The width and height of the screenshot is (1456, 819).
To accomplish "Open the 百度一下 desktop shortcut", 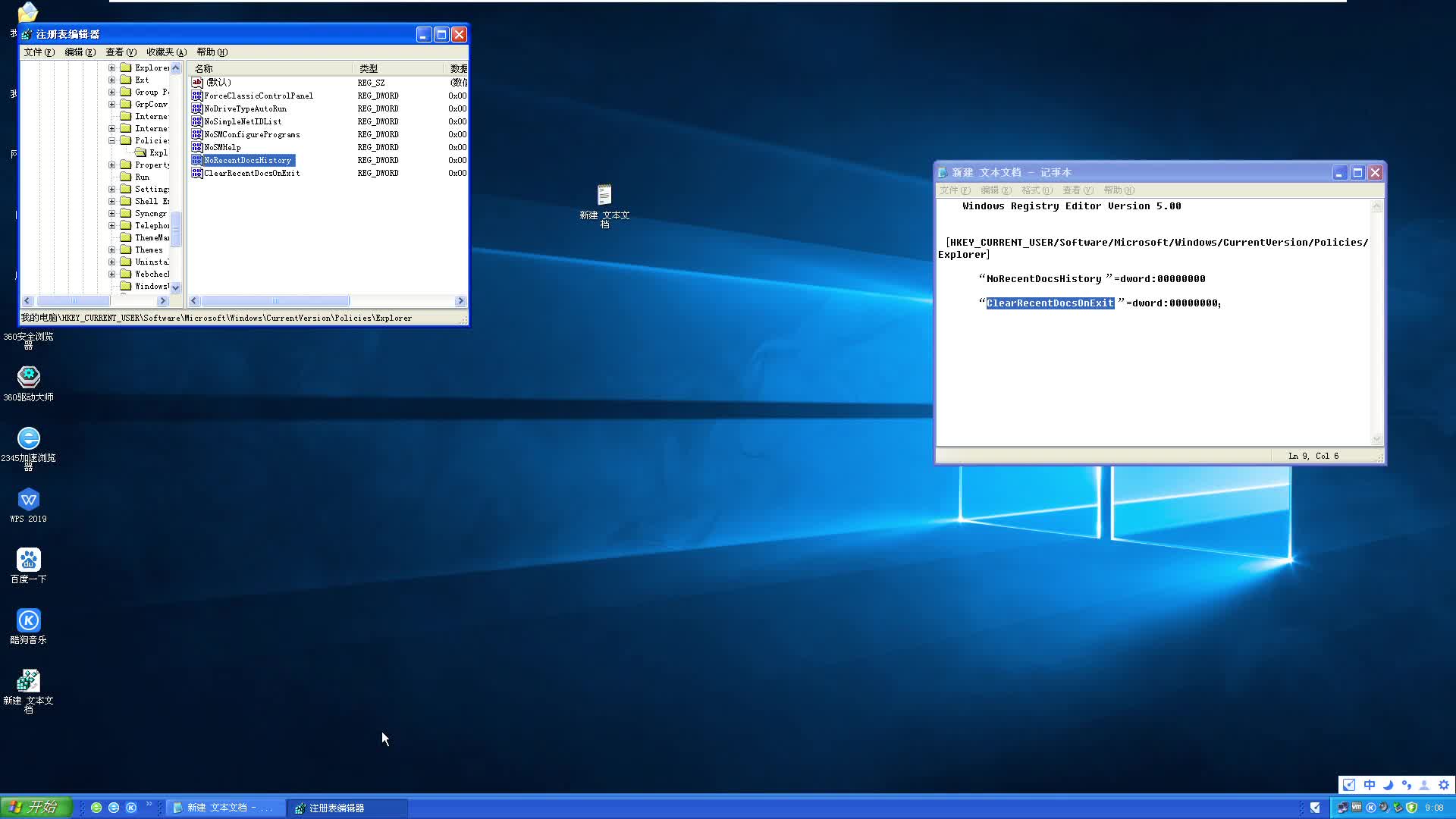I will 28,560.
